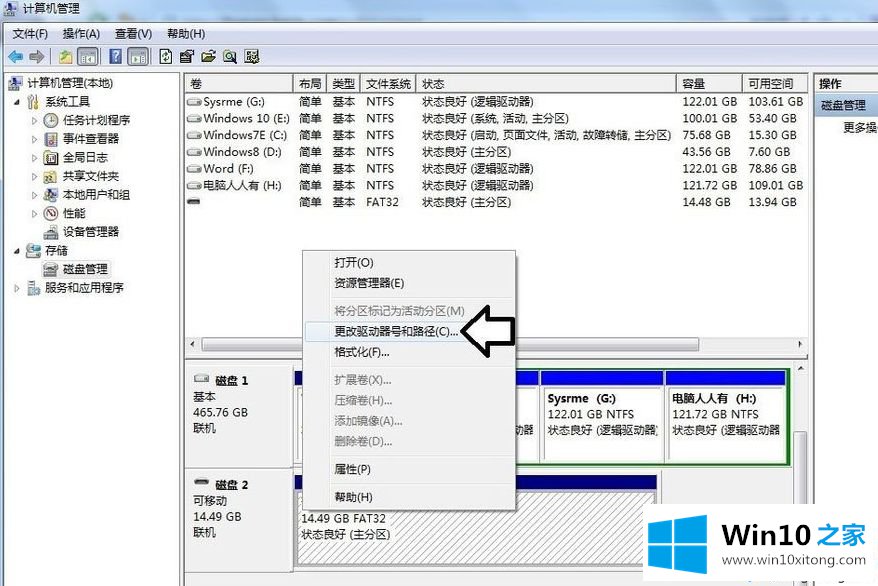Select Sysrme (G:) partition block on disk 1

tap(602, 416)
